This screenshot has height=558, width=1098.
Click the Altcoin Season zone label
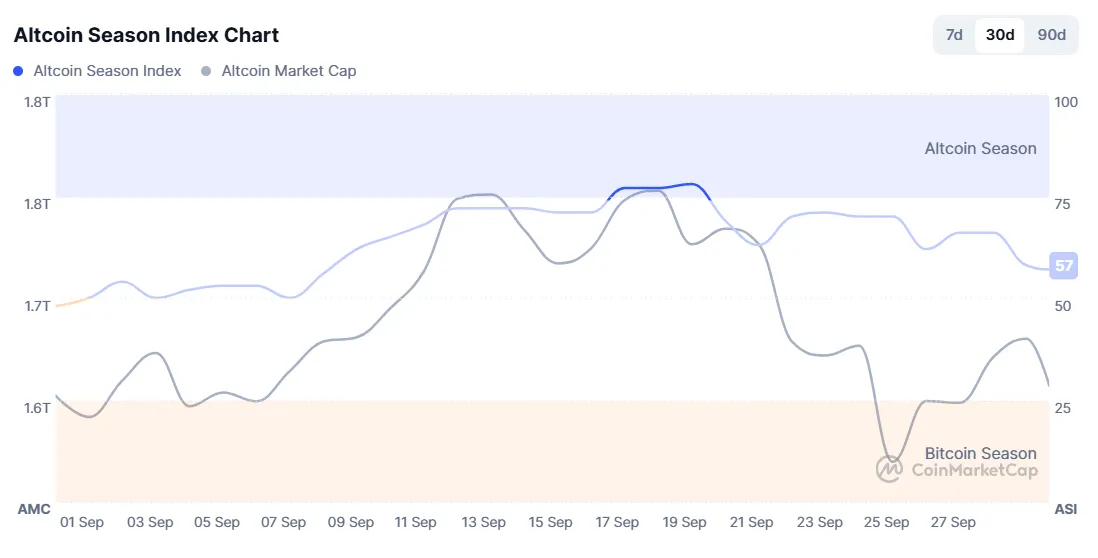(980, 148)
